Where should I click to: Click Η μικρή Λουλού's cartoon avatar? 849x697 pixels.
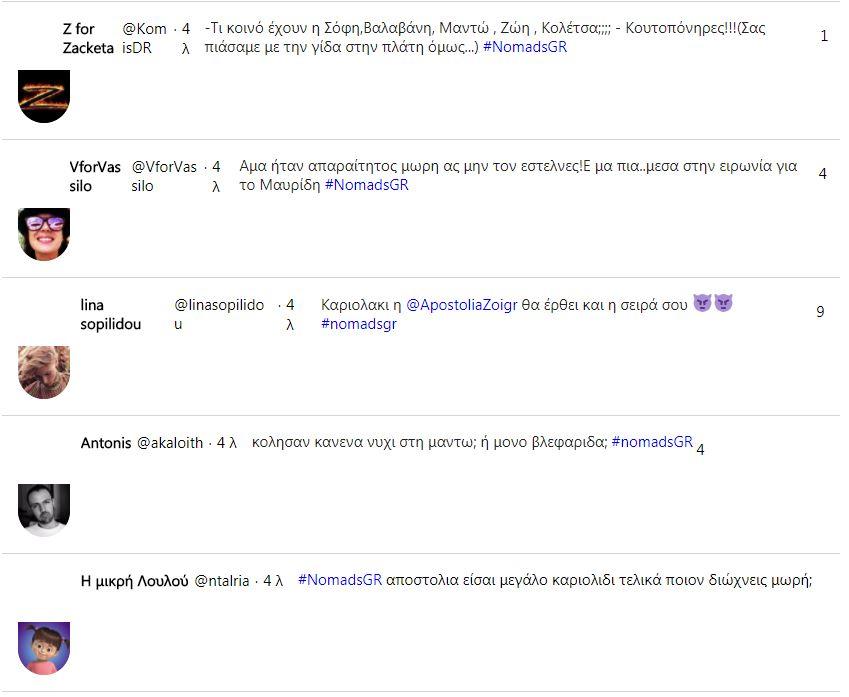coord(44,648)
